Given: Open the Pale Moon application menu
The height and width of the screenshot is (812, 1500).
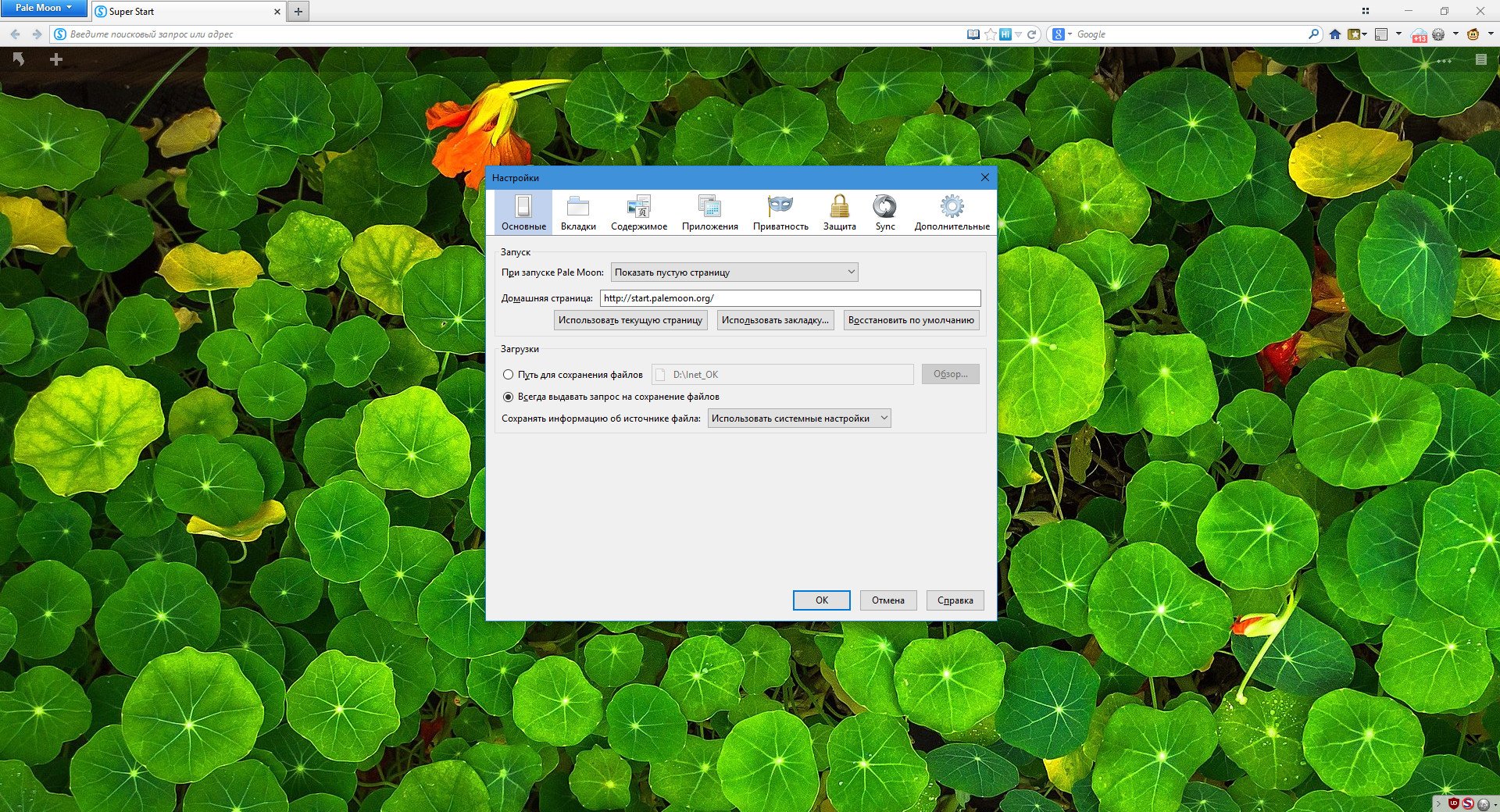Looking at the screenshot, I should click(x=43, y=8).
